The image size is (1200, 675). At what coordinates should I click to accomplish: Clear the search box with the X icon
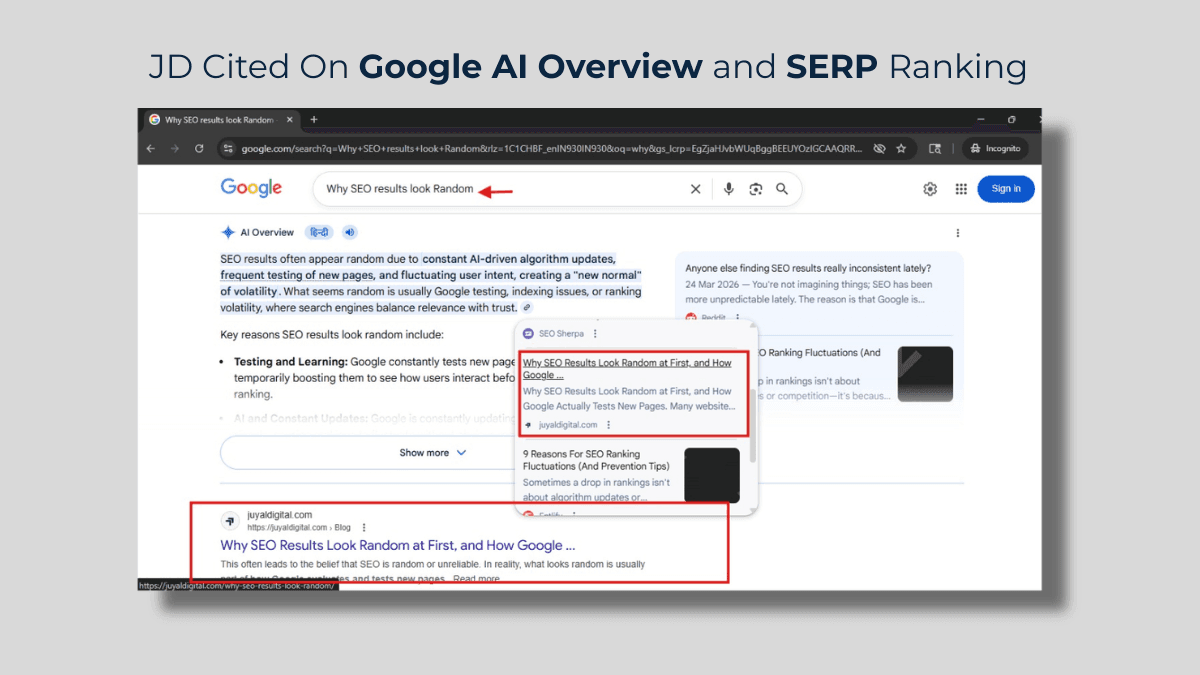point(696,189)
